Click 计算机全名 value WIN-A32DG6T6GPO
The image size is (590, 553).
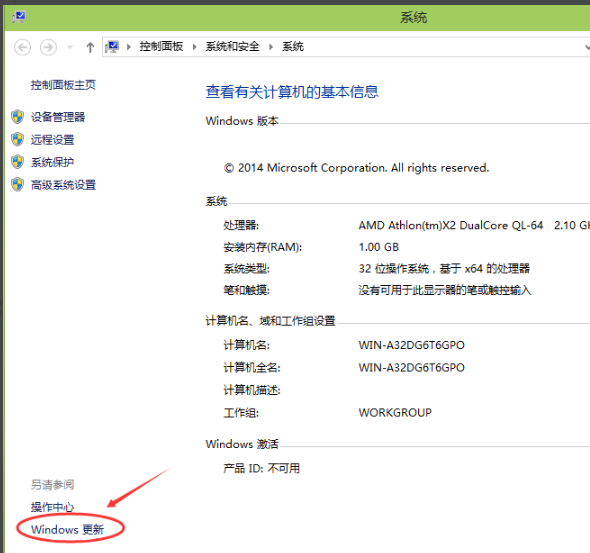point(412,368)
